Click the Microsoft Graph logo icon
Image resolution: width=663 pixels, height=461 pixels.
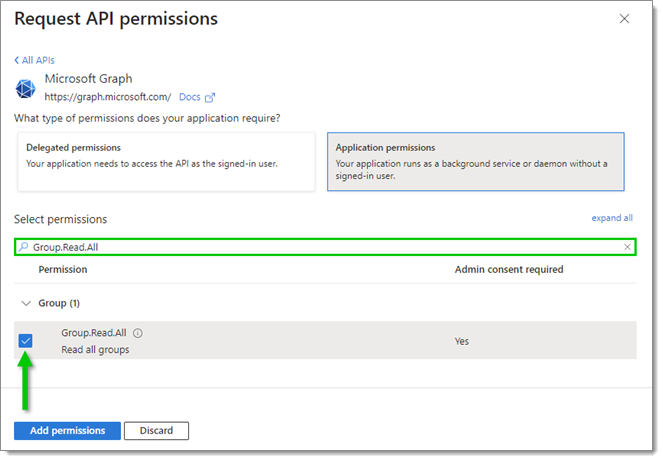(x=25, y=89)
